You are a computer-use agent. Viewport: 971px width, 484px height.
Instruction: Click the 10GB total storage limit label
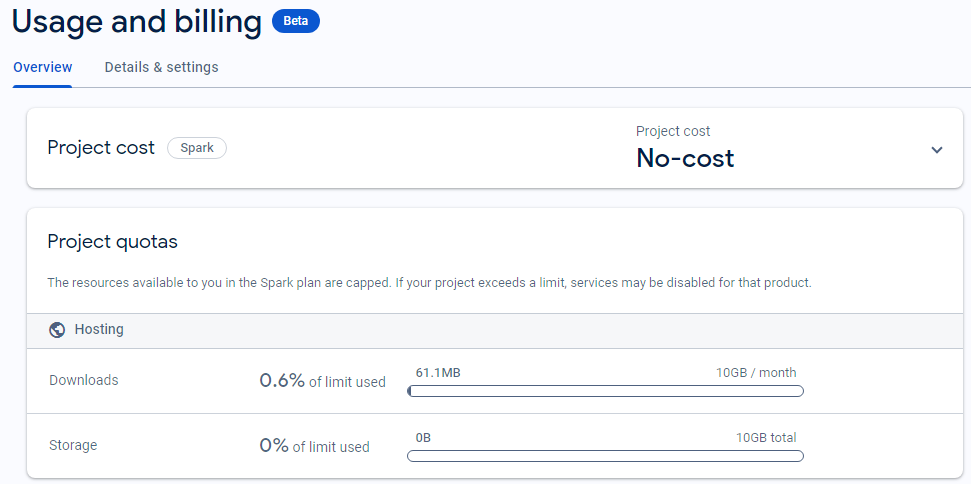point(766,438)
